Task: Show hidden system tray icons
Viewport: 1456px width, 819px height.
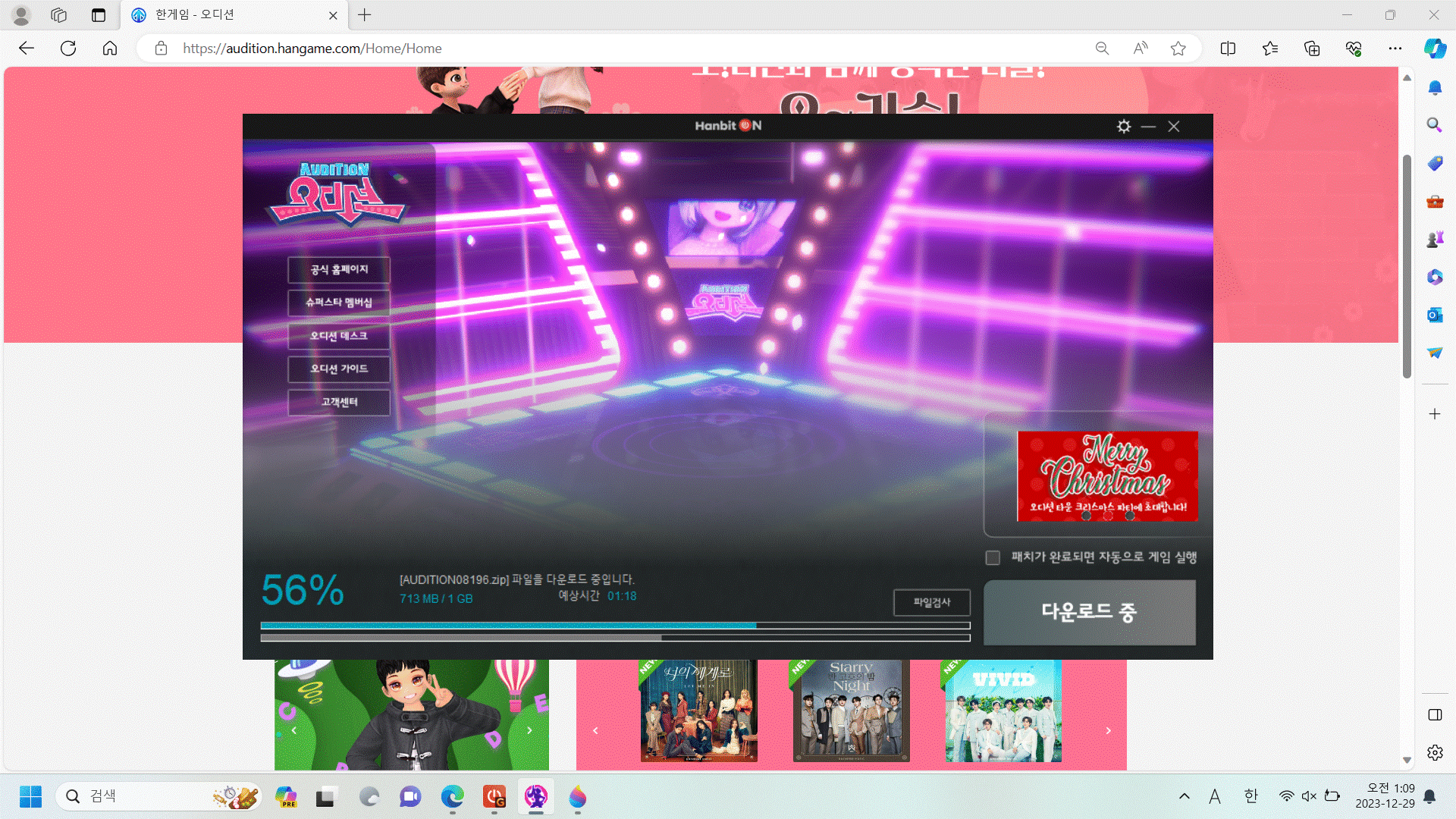Action: click(1184, 796)
